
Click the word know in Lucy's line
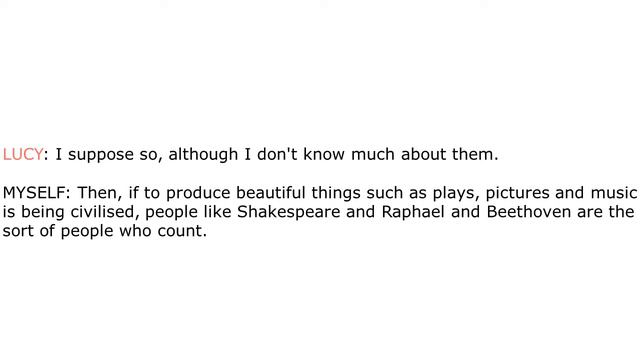click(x=324, y=154)
